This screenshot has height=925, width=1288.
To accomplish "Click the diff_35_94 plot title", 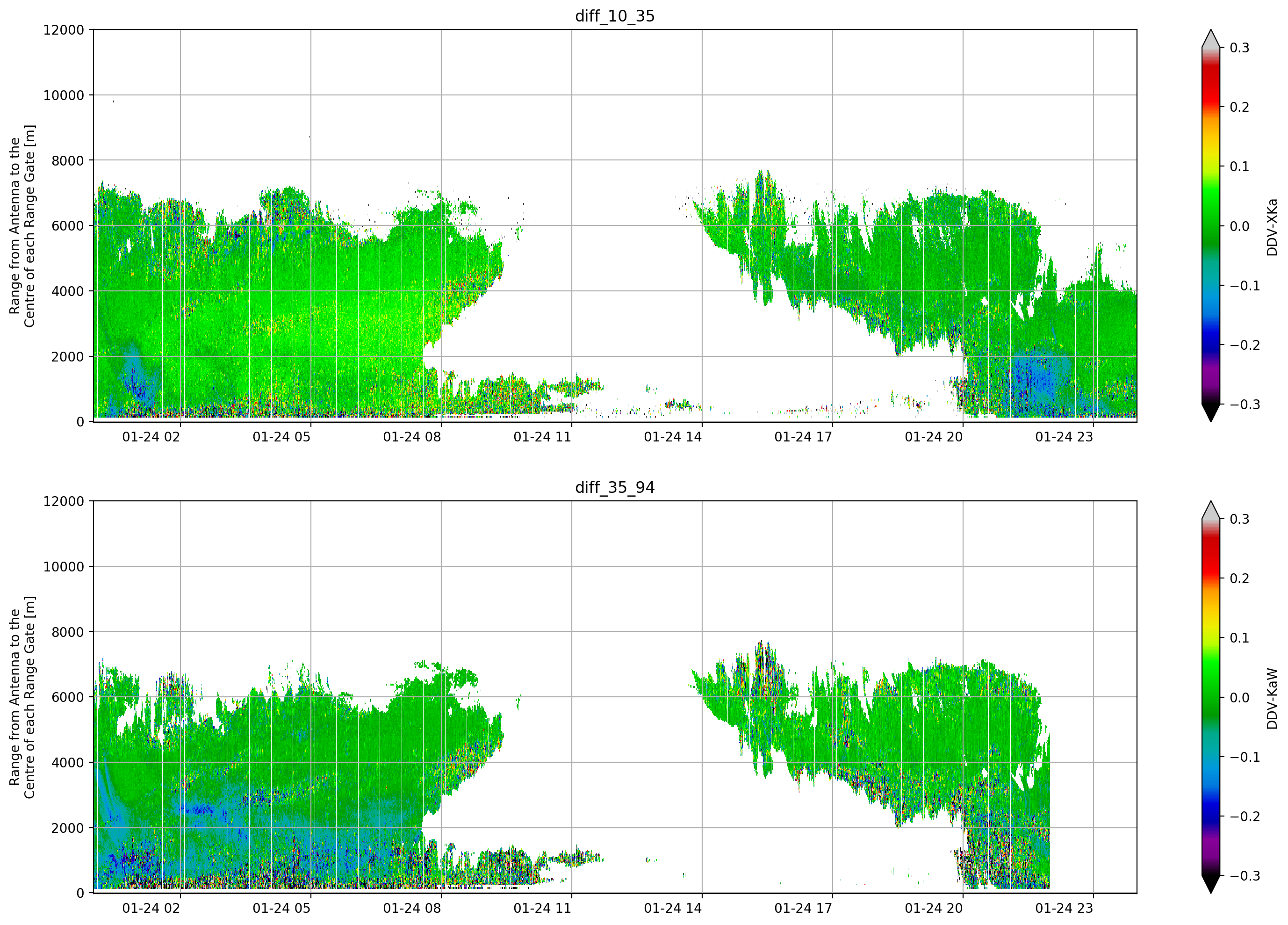I will point(615,487).
